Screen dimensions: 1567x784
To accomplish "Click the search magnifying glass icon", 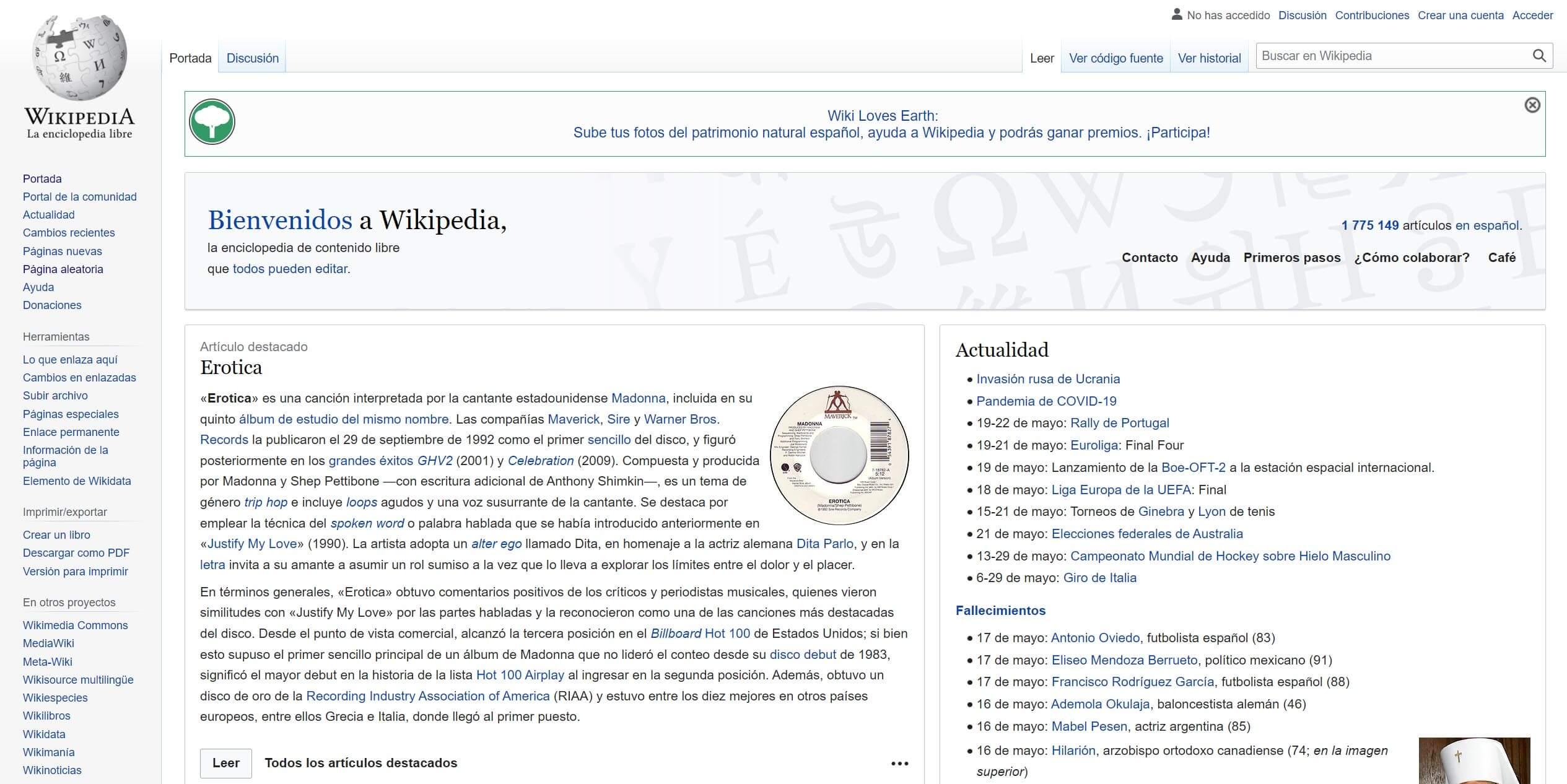I will click(x=1539, y=56).
